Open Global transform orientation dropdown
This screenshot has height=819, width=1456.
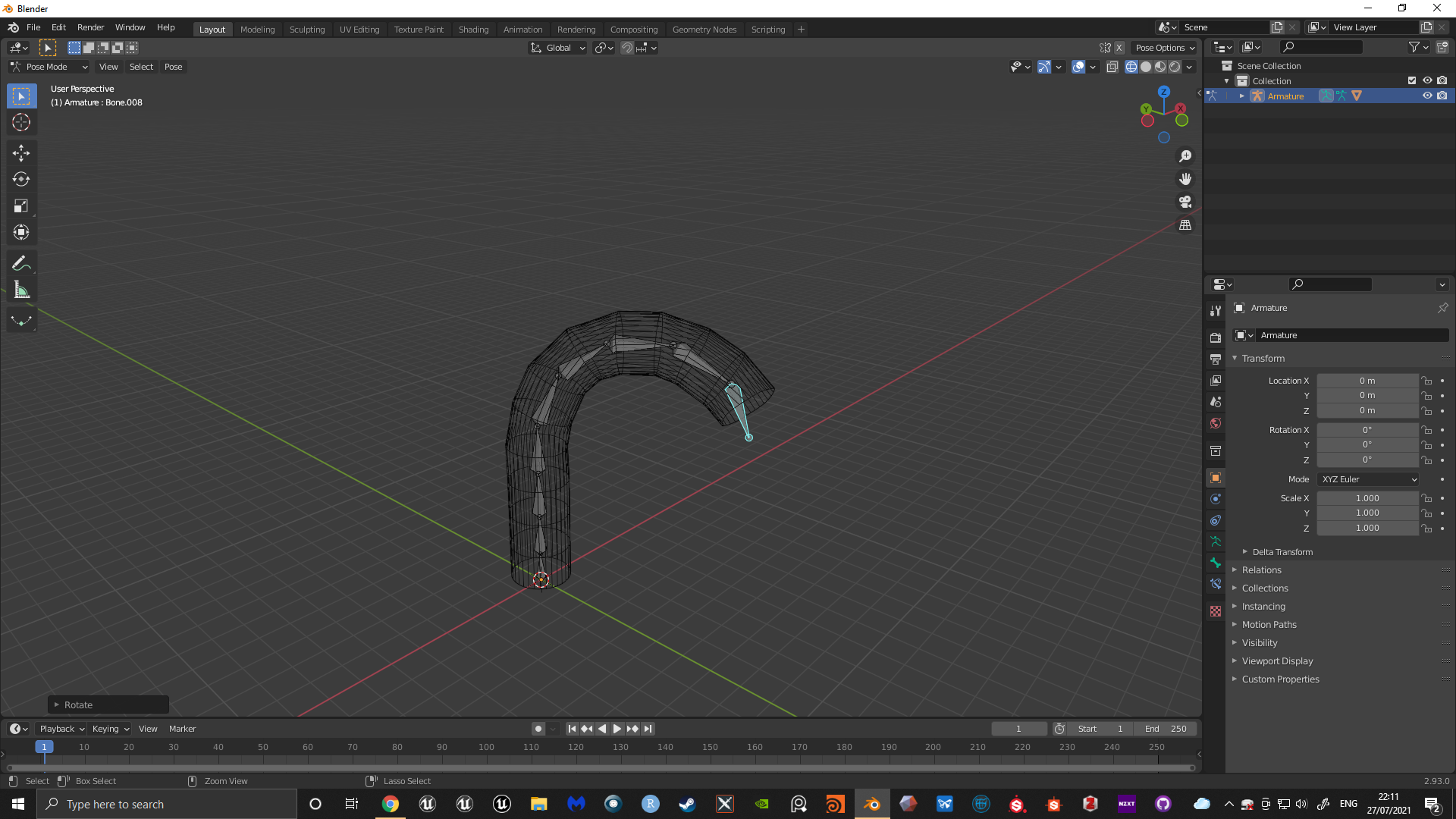point(558,48)
